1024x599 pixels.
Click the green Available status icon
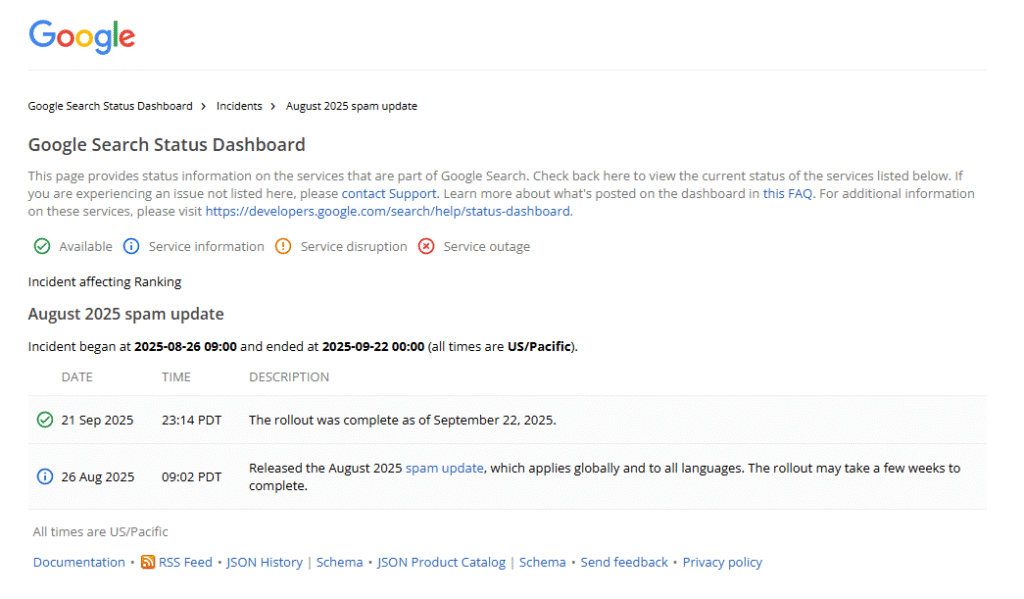point(42,246)
